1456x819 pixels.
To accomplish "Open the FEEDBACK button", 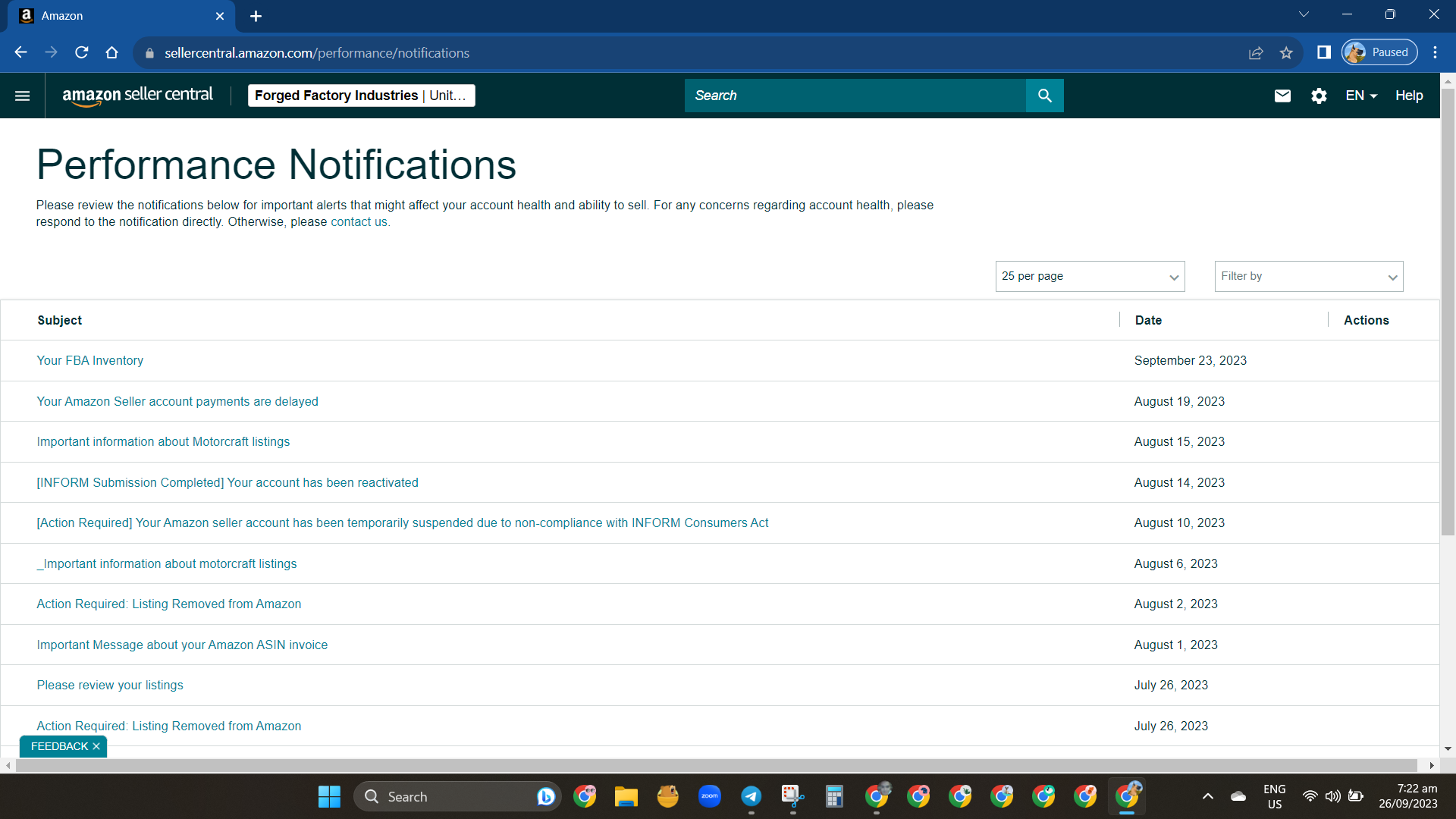I will point(59,746).
